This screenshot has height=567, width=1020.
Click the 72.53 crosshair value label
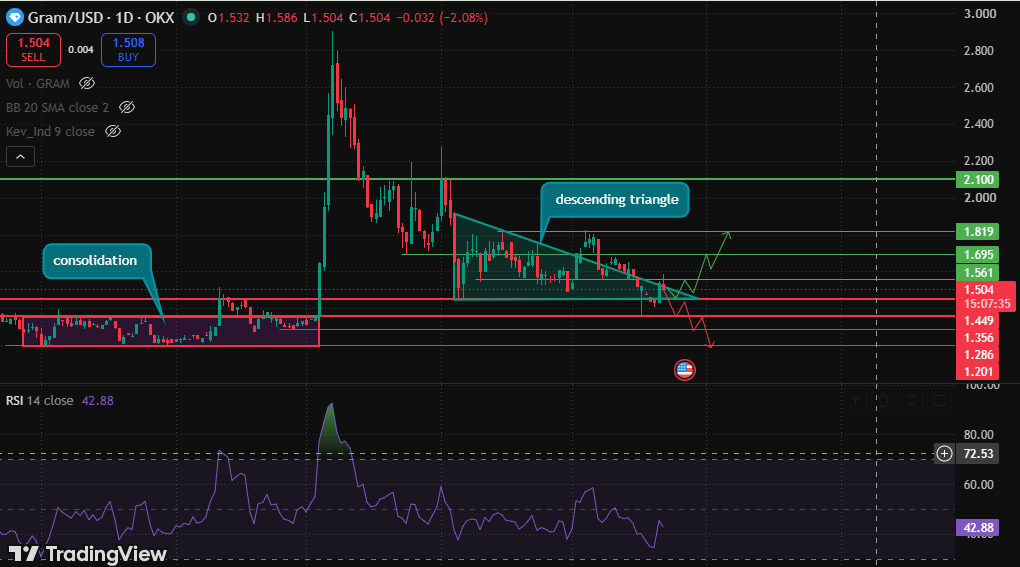coord(978,453)
